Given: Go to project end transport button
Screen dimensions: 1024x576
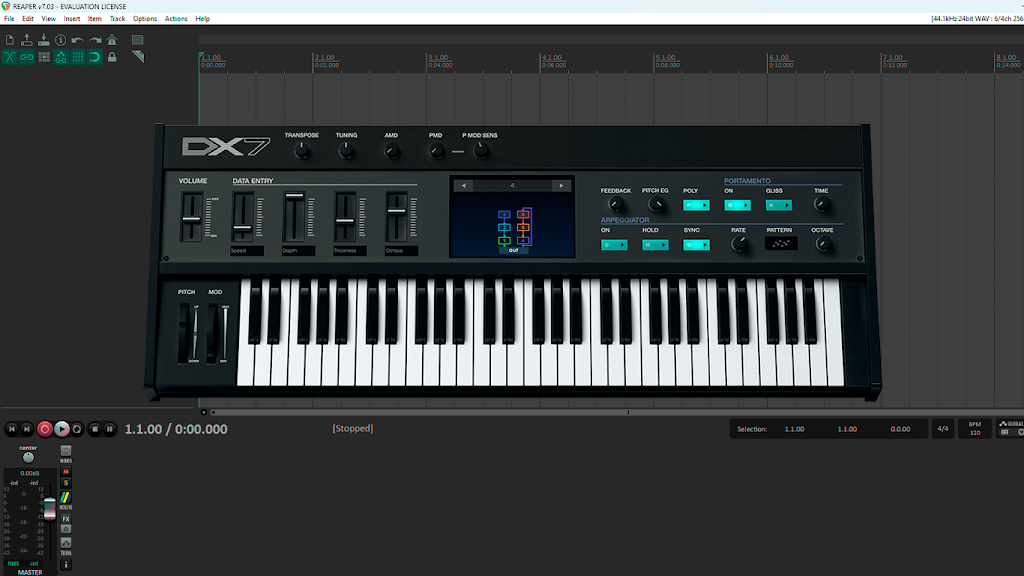Looking at the screenshot, I should [27, 429].
